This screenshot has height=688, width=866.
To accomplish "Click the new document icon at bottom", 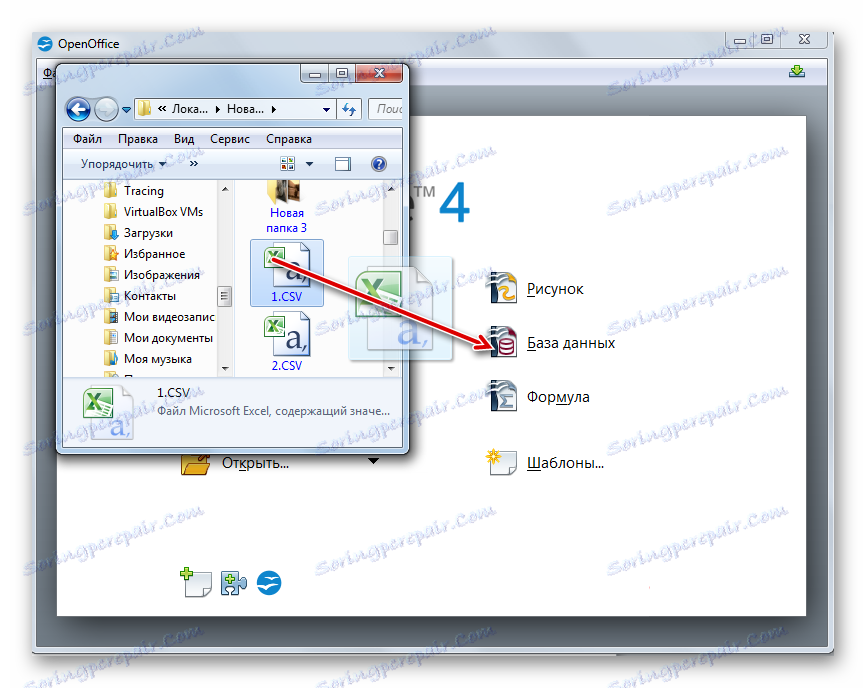I will pos(196,583).
